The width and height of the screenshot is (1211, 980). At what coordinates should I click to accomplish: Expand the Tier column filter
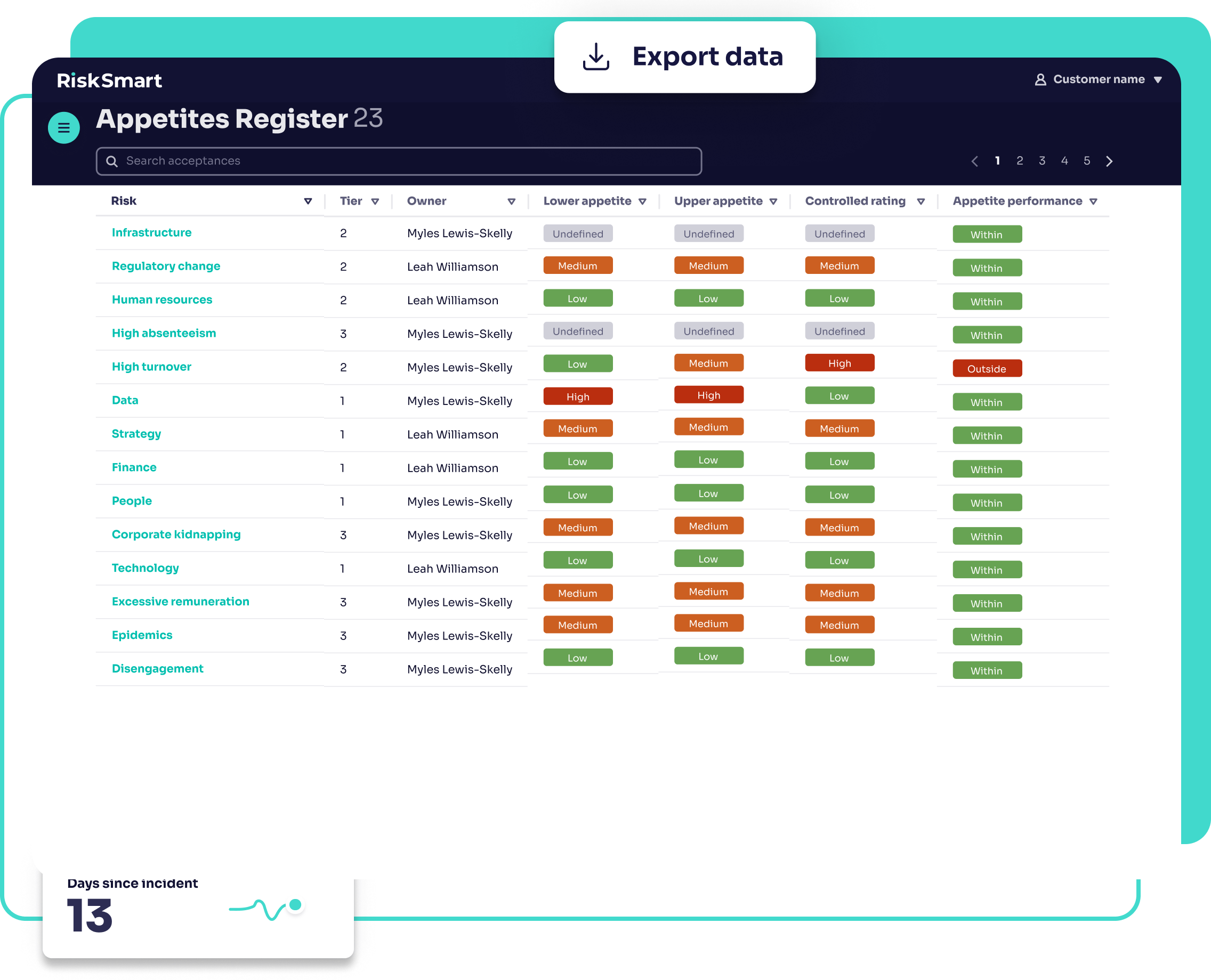[375, 201]
